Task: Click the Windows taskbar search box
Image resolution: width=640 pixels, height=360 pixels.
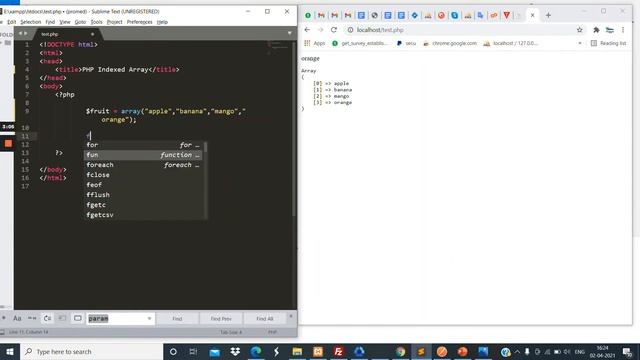Action: pos(91,351)
